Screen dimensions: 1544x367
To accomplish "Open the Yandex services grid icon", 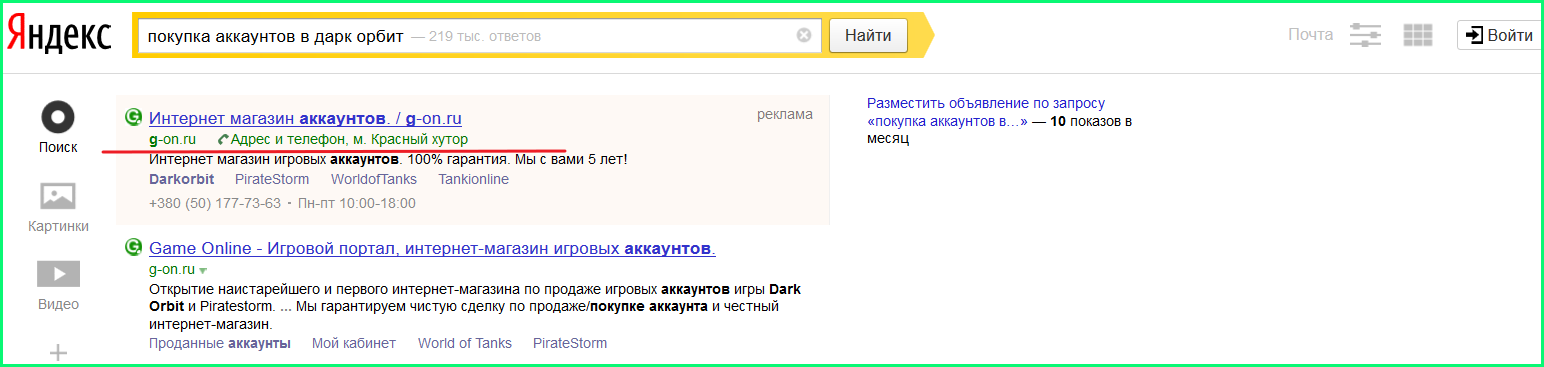I will point(1418,35).
